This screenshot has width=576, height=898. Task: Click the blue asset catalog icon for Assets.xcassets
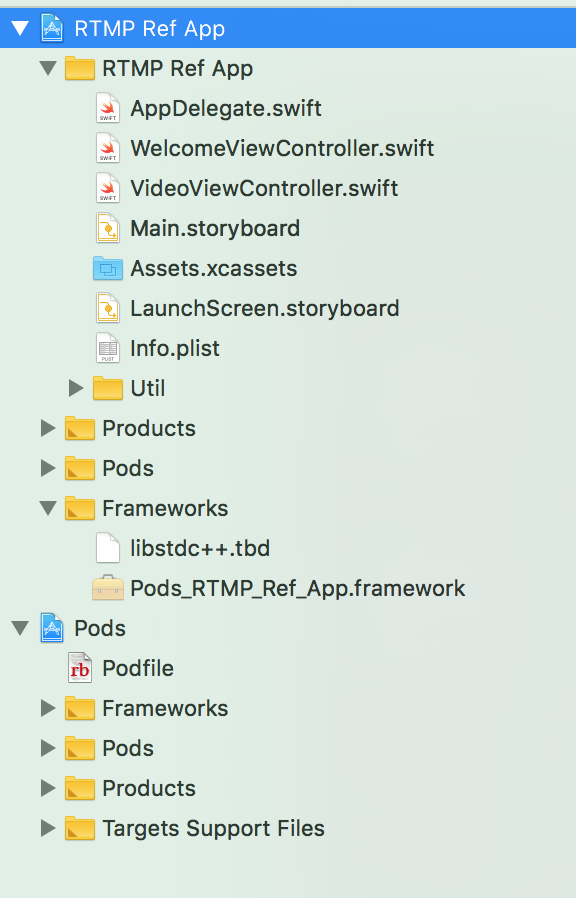tap(108, 268)
